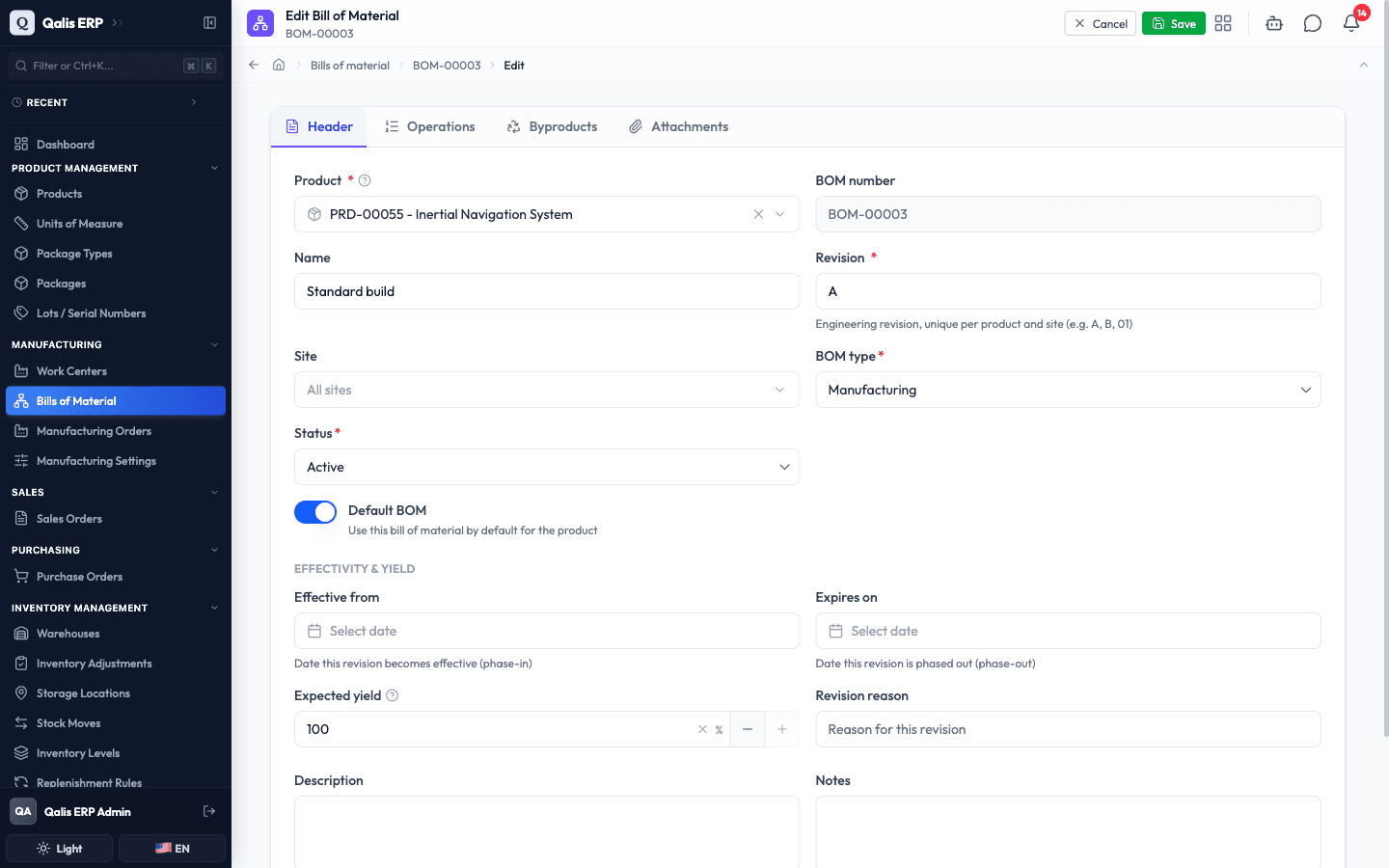The height and width of the screenshot is (868, 1389).
Task: Open notifications bell
Action: click(1351, 23)
